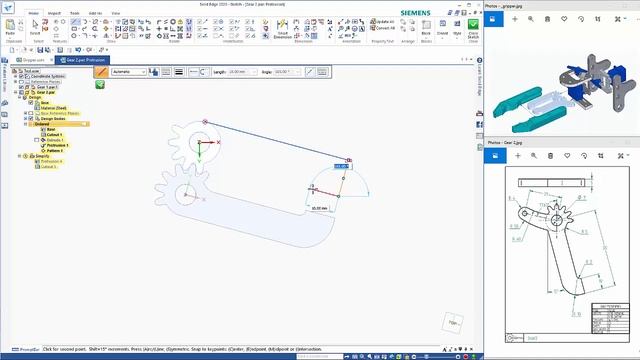Toggle the Base checkbox under Design
The height and width of the screenshot is (360, 640).
click(x=31, y=103)
